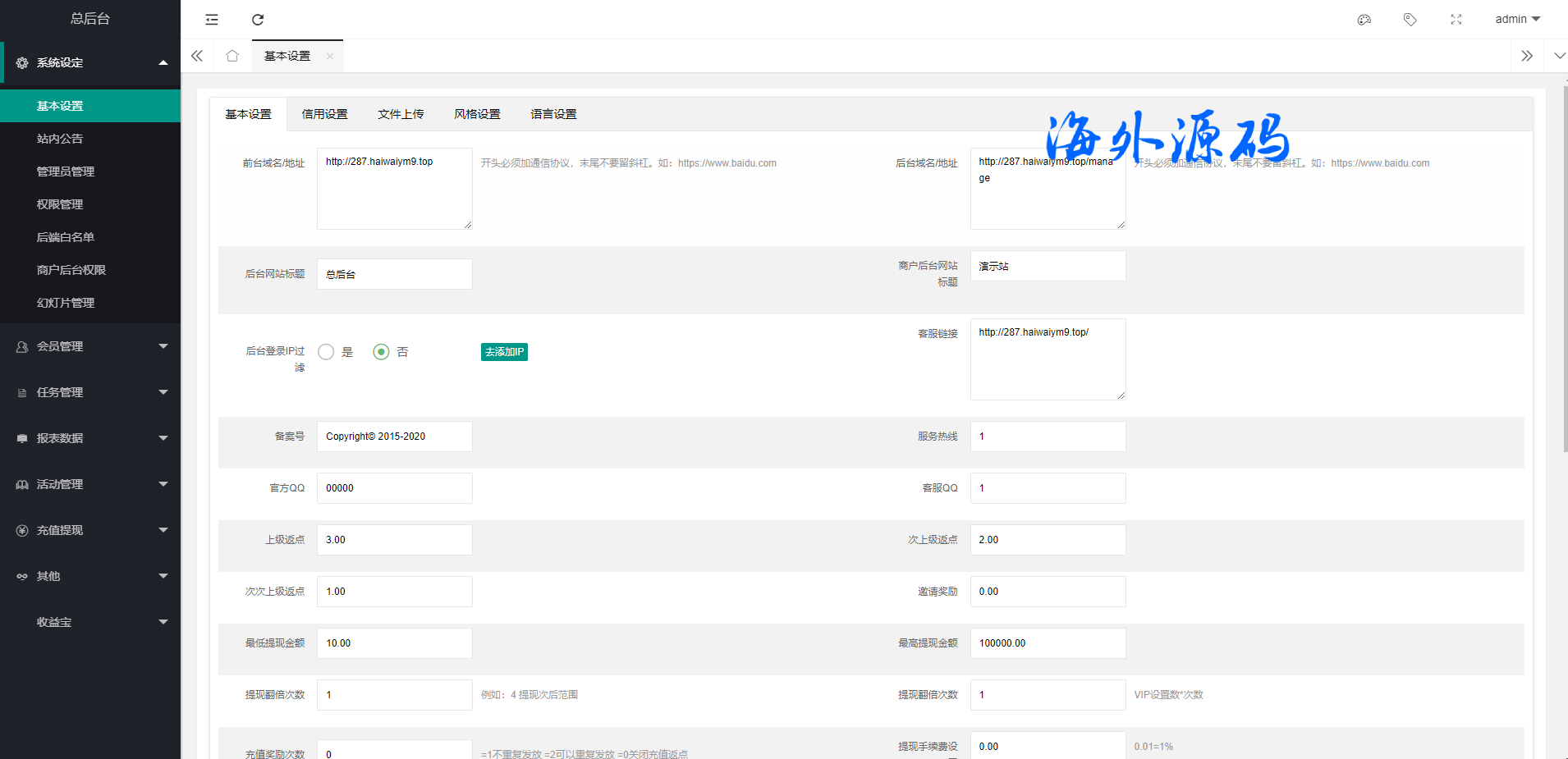Go to the home tab icon
The image size is (1568, 759).
click(232, 56)
